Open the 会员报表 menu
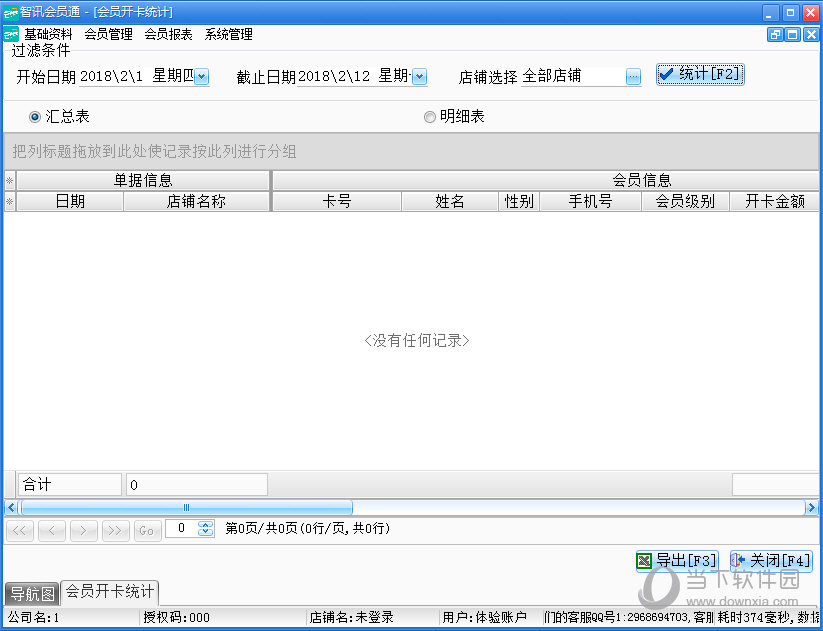This screenshot has height=631, width=823. pyautogui.click(x=168, y=34)
